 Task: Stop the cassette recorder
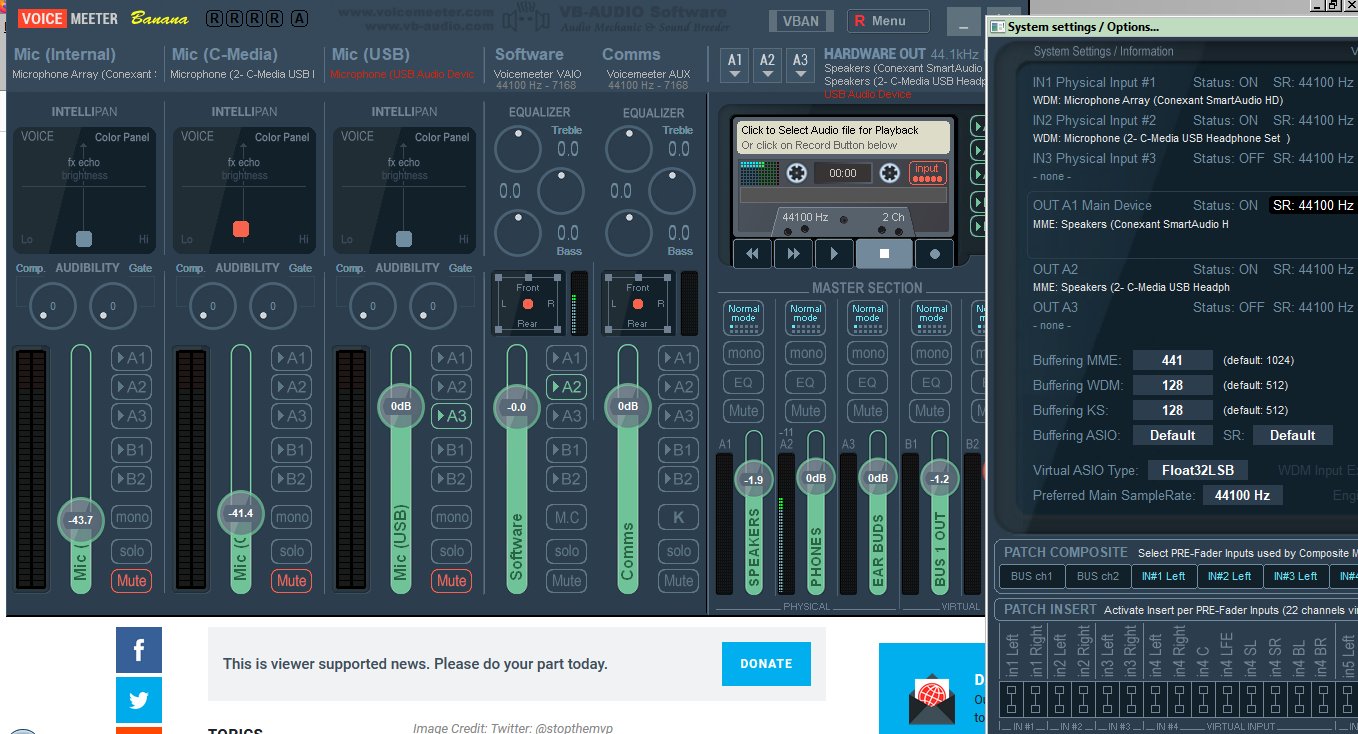pos(884,254)
